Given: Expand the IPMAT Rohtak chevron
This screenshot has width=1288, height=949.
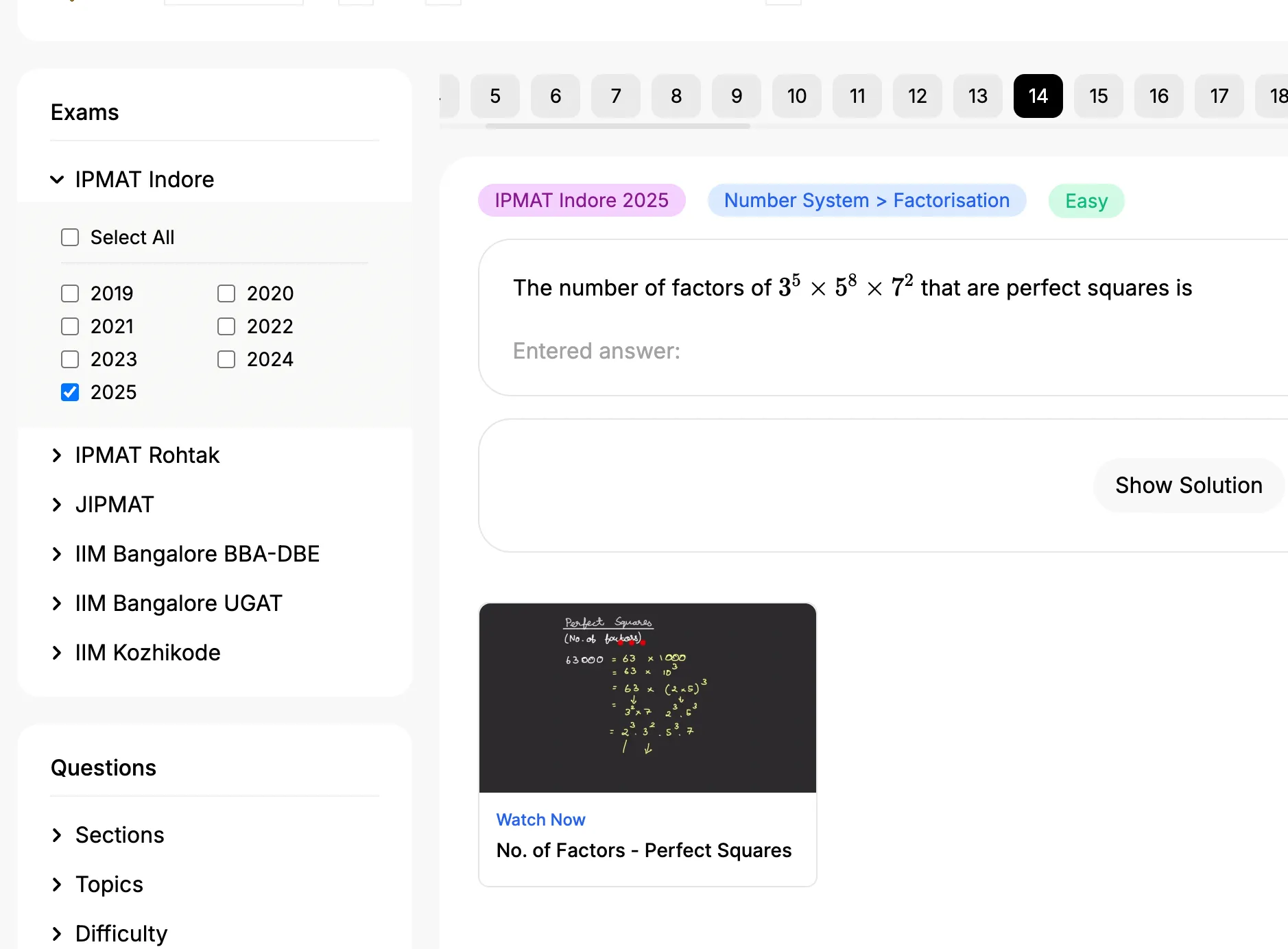Looking at the screenshot, I should tap(57, 455).
